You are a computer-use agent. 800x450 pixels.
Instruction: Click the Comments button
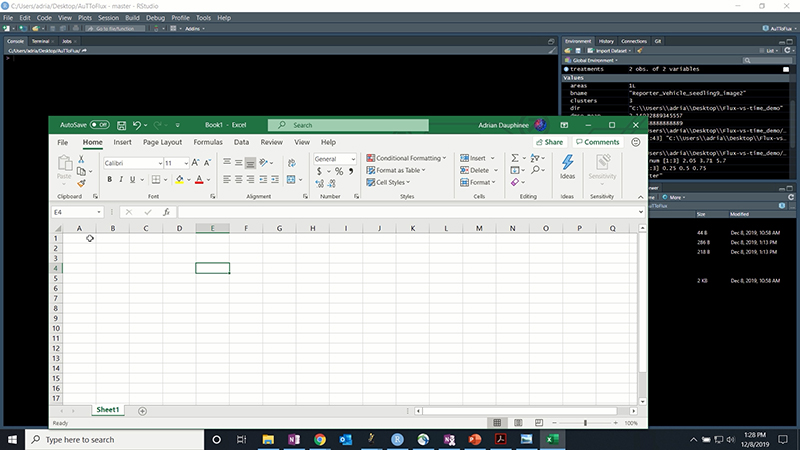click(x=597, y=142)
